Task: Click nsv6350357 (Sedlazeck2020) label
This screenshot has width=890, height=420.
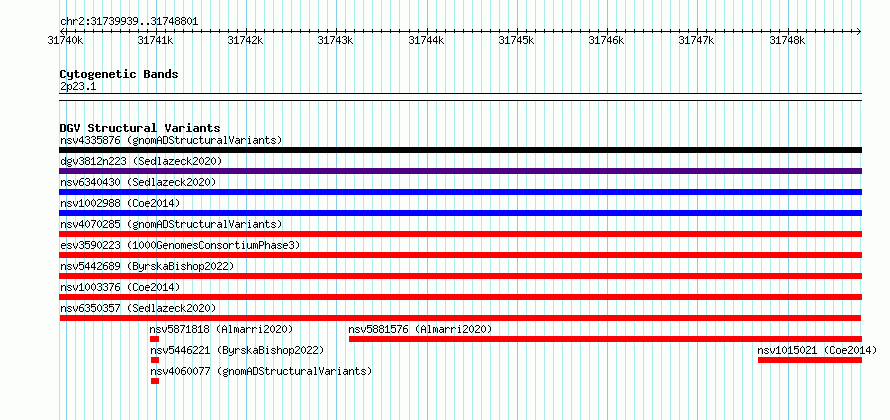Action: (x=138, y=308)
